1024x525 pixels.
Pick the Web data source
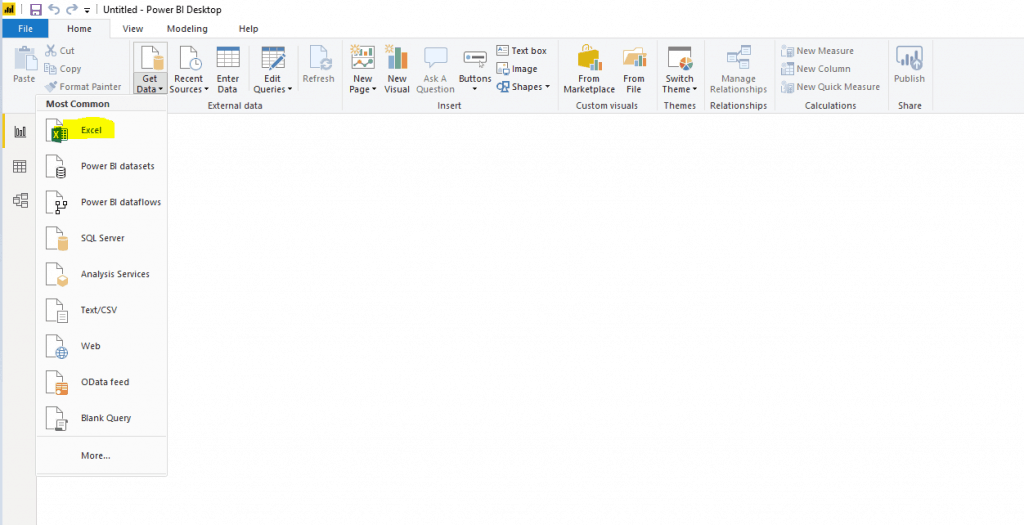click(101, 346)
